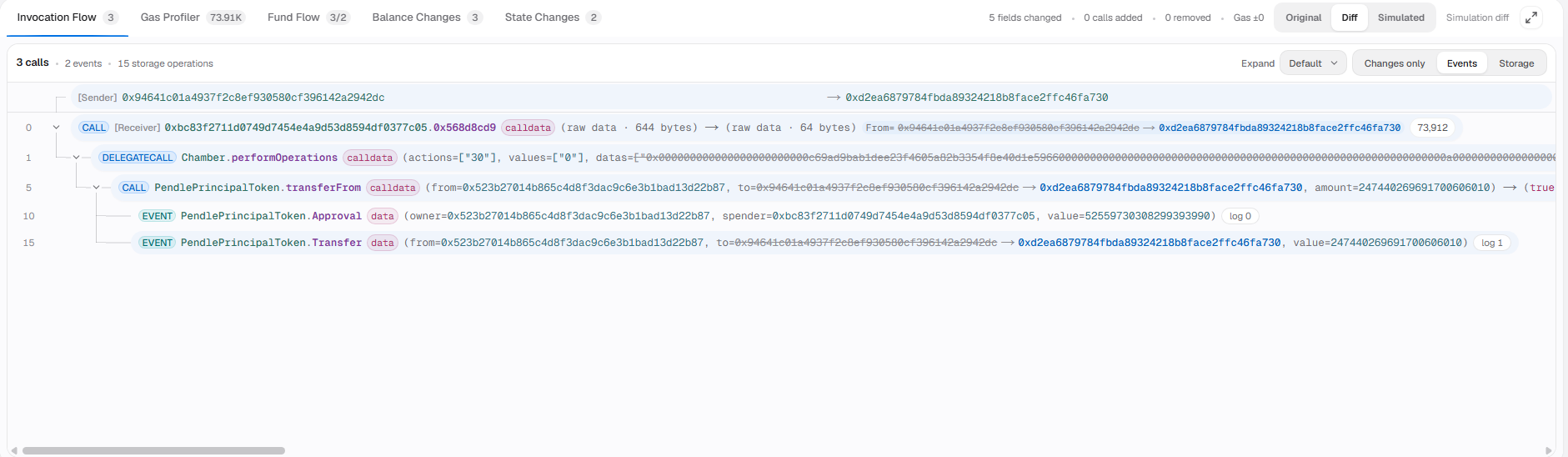
Task: Select the Storage filter button
Action: [x=1515, y=63]
